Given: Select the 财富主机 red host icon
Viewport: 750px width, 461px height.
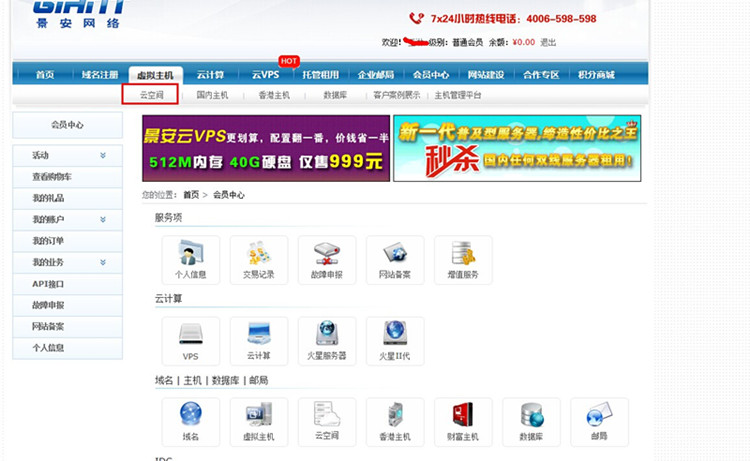Looking at the screenshot, I should [463, 421].
